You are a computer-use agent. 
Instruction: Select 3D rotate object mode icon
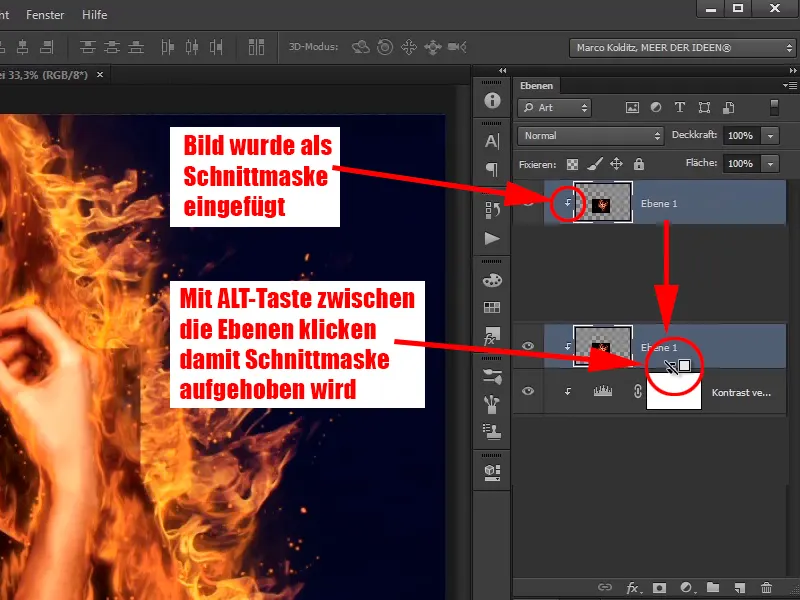pos(361,47)
